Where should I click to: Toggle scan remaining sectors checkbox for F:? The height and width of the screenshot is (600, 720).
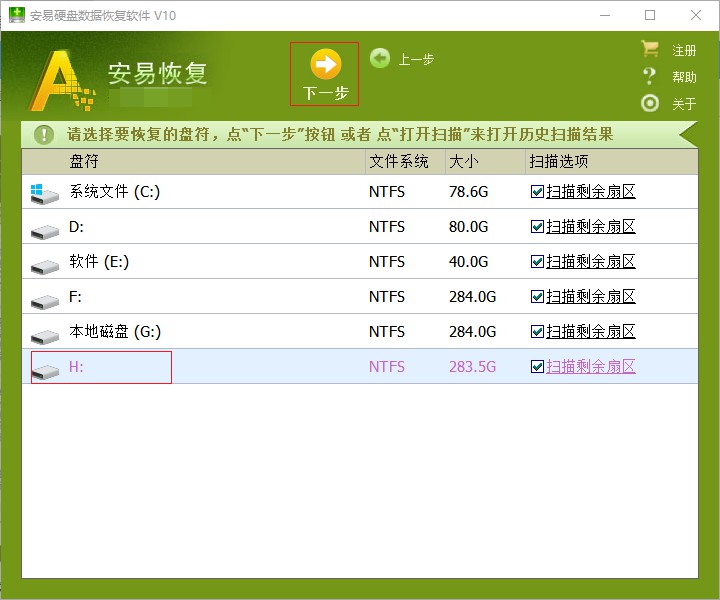[x=537, y=297]
